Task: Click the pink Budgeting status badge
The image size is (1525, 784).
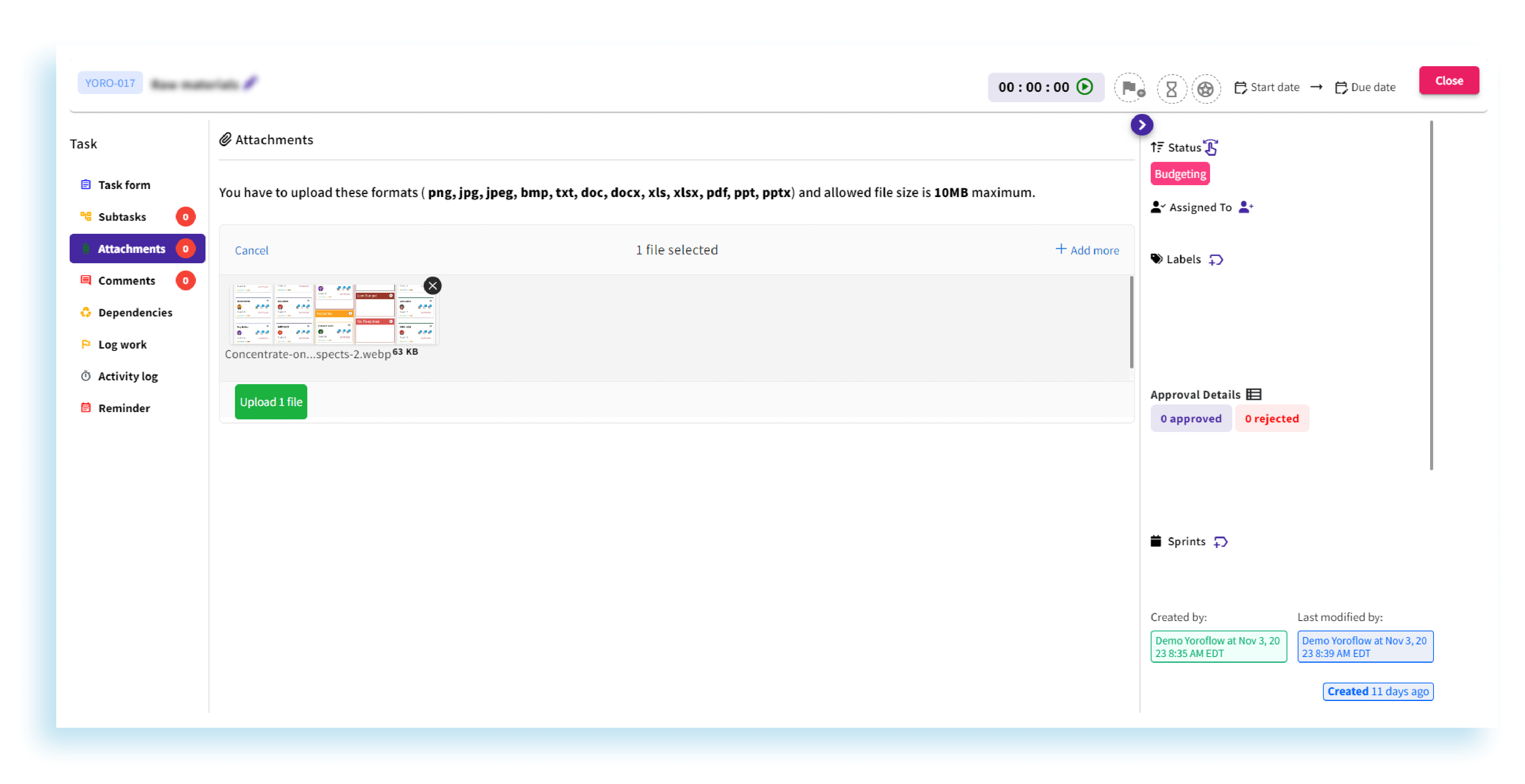Action: (1180, 173)
